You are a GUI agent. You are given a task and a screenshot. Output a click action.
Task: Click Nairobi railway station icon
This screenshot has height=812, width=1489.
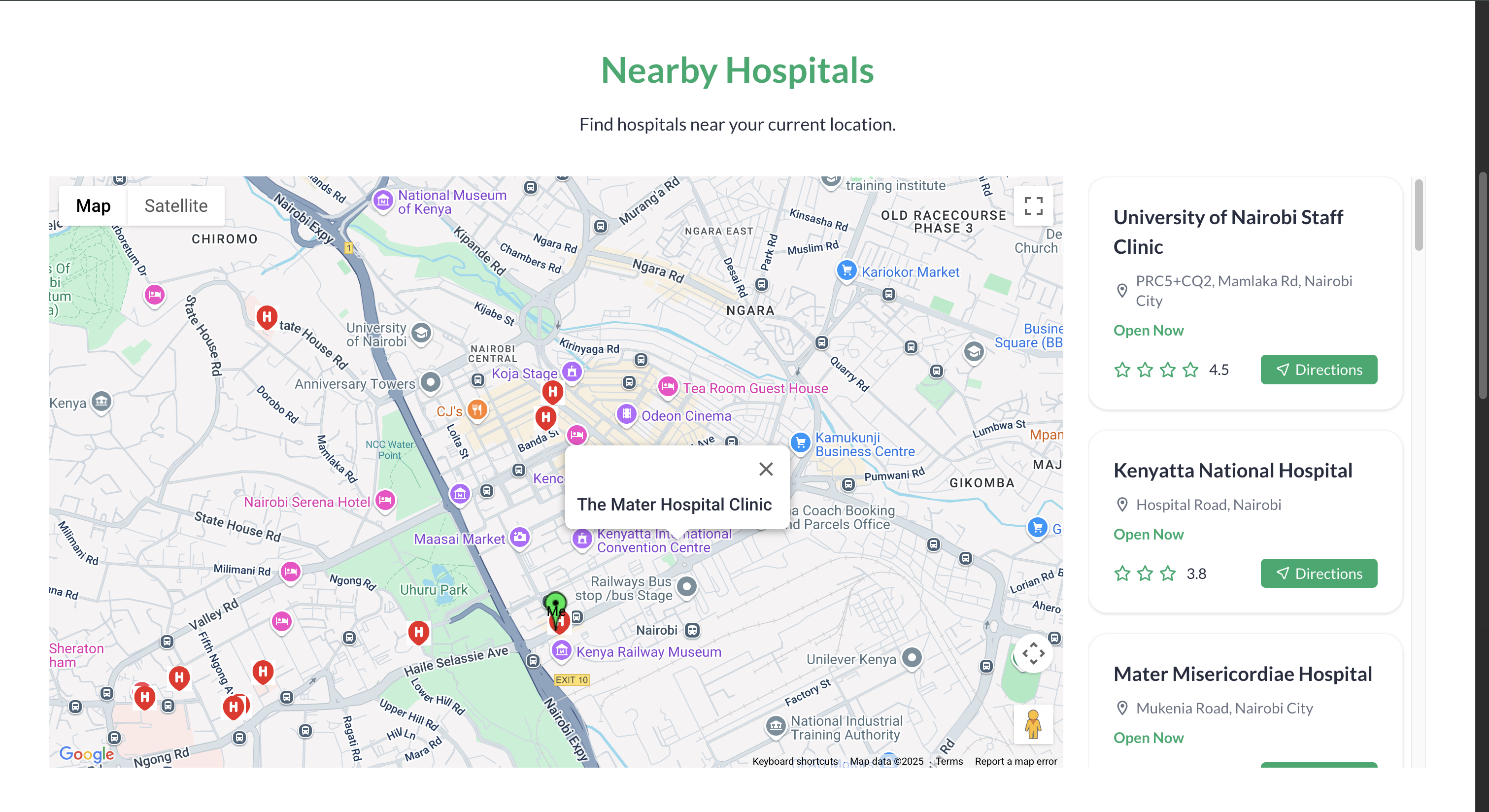tap(692, 630)
